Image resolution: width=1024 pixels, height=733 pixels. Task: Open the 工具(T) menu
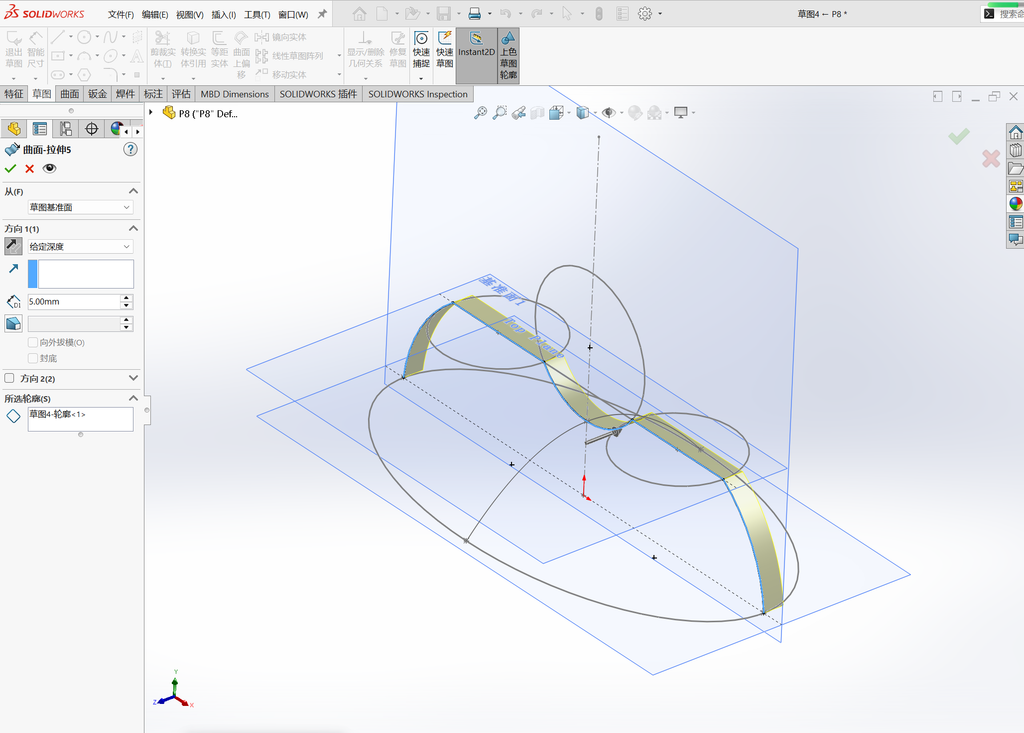257,14
